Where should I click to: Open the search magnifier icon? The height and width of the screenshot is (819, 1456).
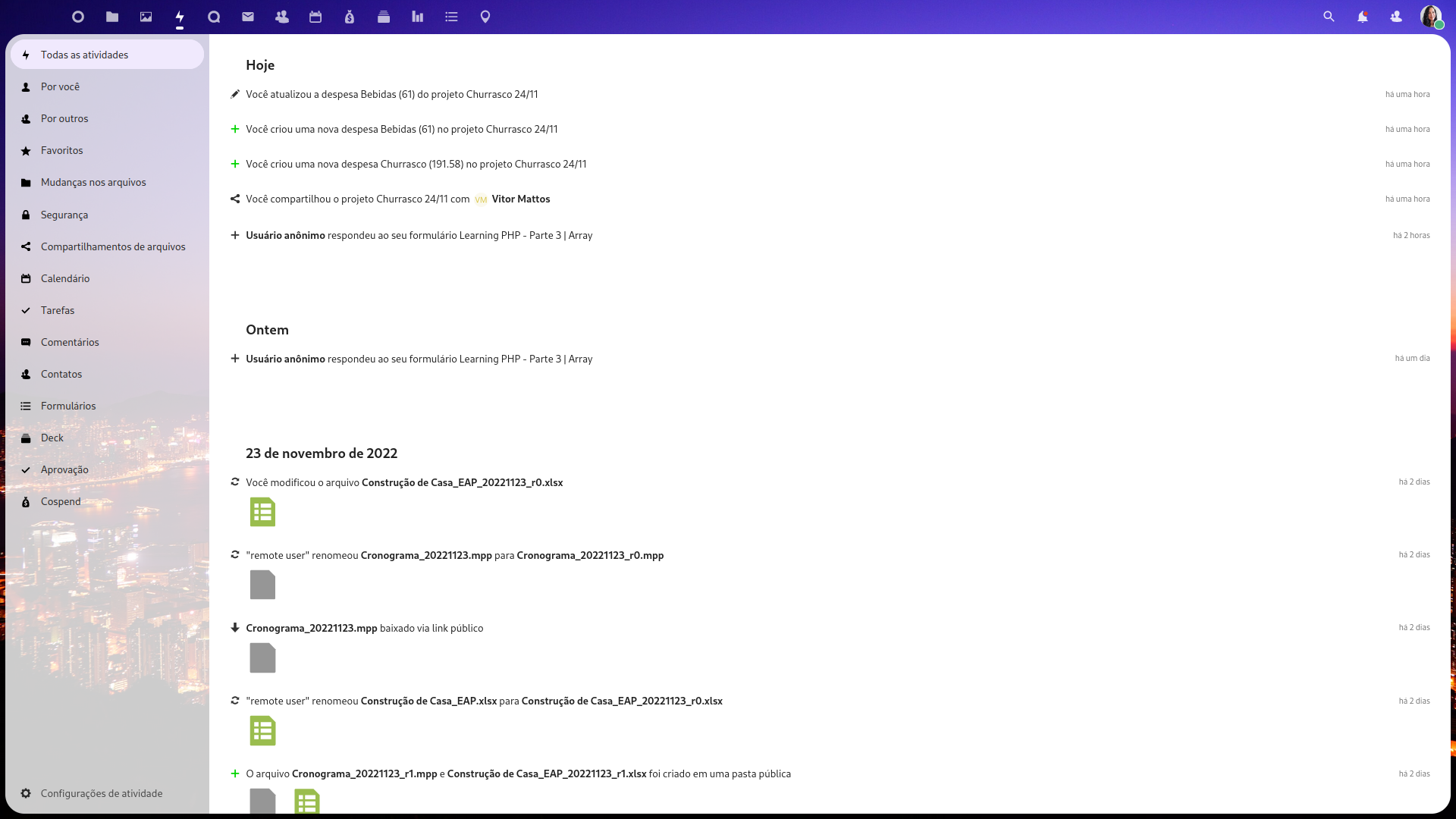point(1329,17)
